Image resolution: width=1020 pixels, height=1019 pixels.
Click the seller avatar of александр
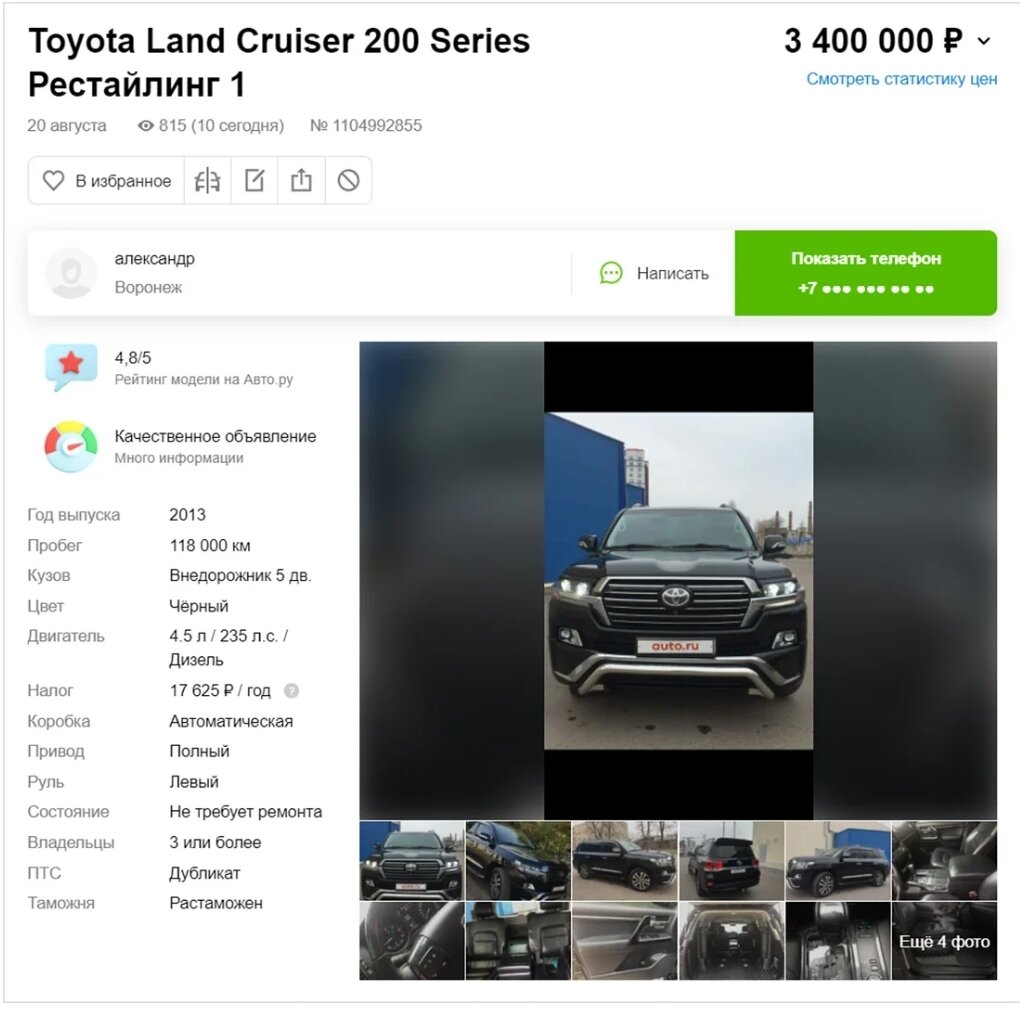[x=71, y=273]
